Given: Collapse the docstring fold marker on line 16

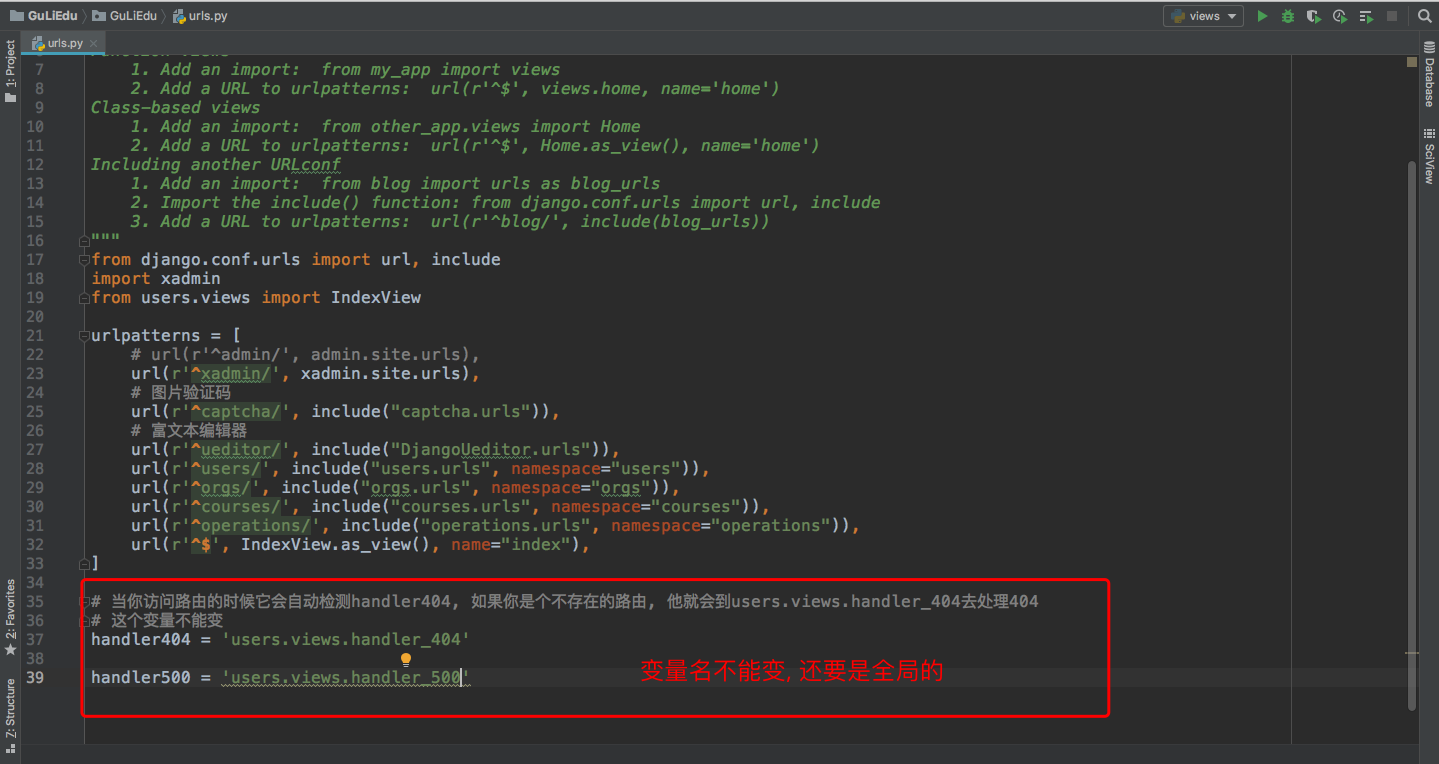Looking at the screenshot, I should pos(84,240).
